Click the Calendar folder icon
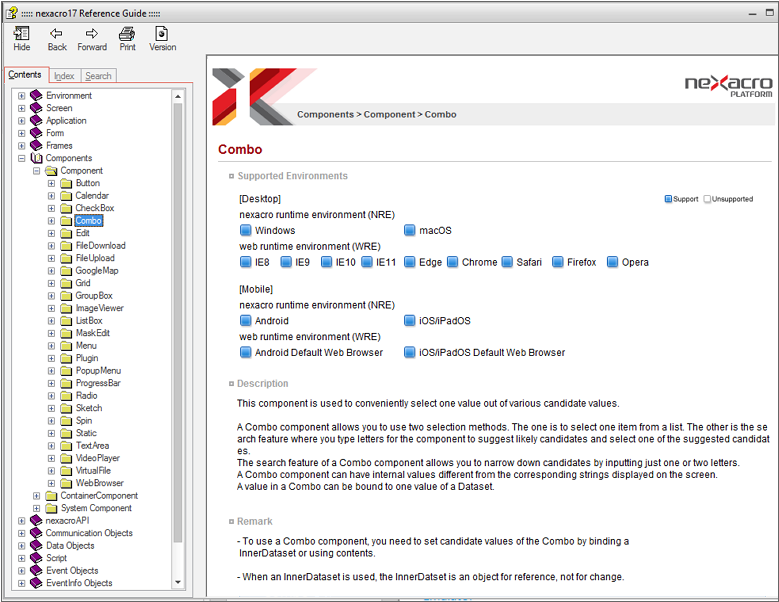 point(66,196)
